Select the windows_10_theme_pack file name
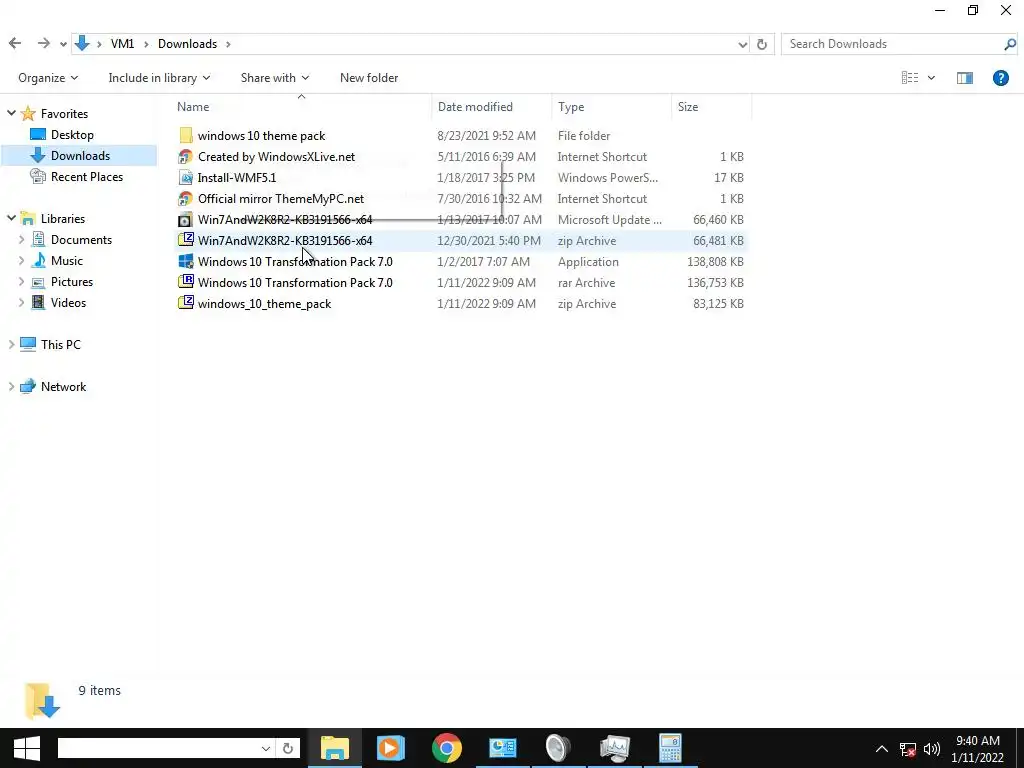 point(264,304)
